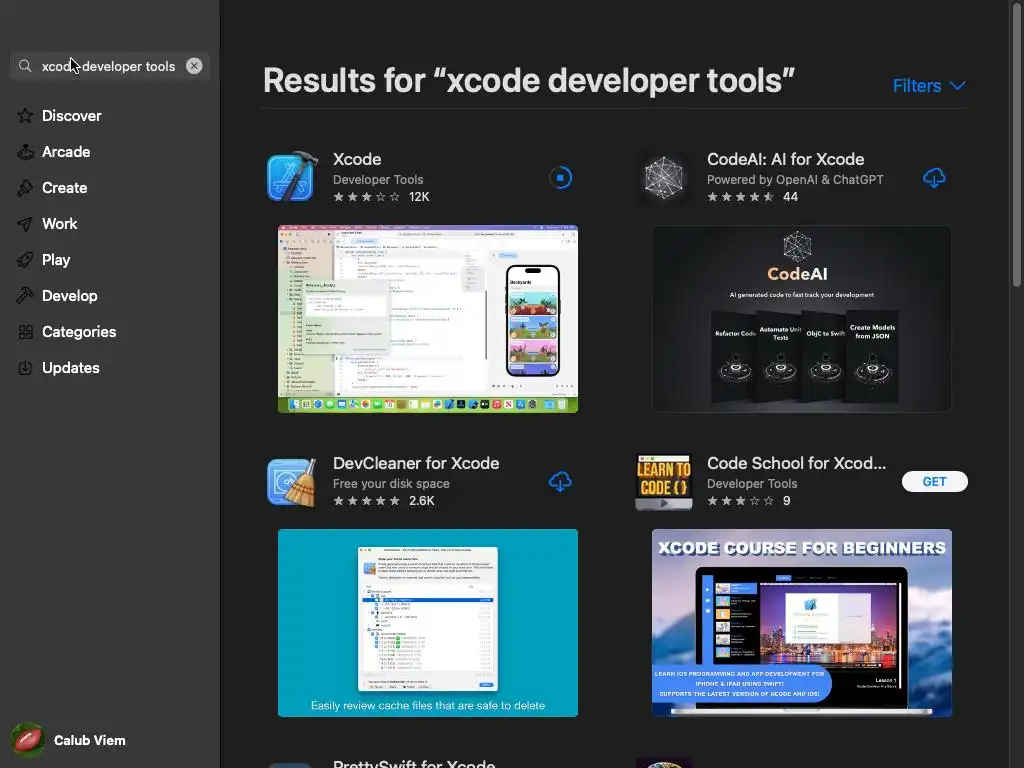Click the search magnifier icon
1024x768 pixels.
click(x=25, y=66)
